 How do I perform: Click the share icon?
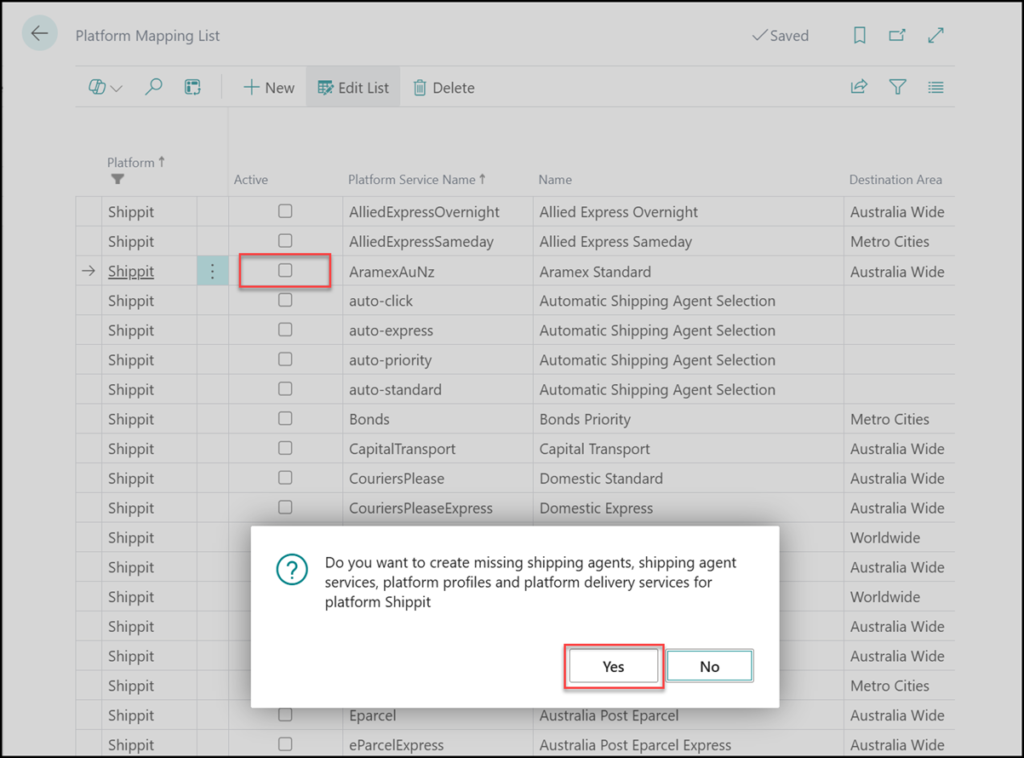coord(858,88)
